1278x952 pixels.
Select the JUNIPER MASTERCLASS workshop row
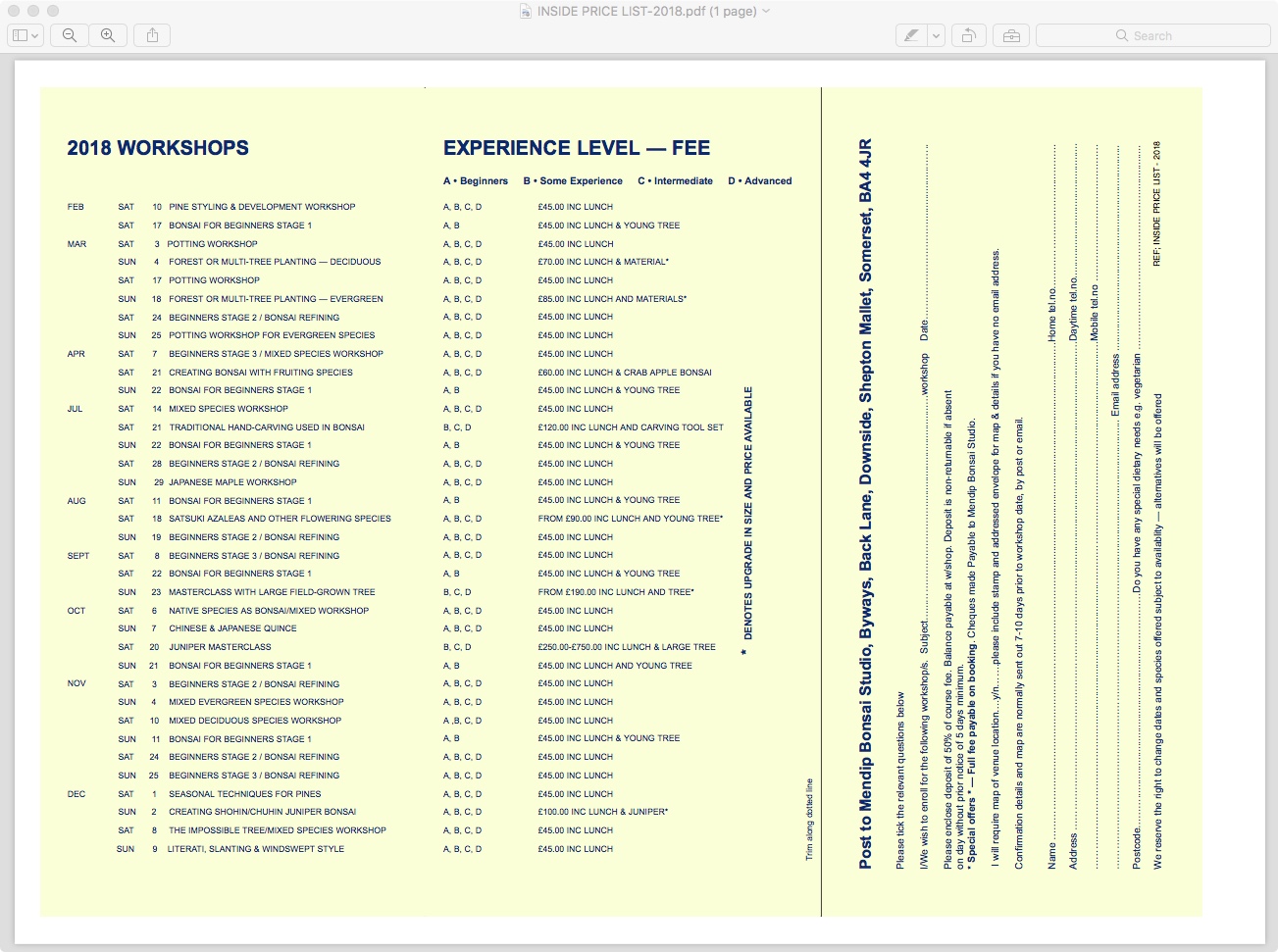click(x=220, y=647)
